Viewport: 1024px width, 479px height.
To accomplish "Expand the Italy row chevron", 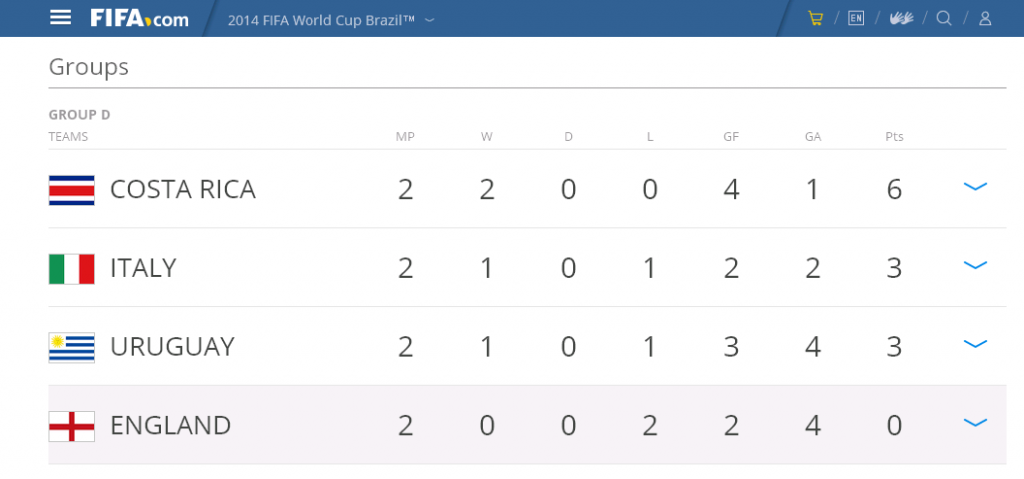I will [x=975, y=265].
